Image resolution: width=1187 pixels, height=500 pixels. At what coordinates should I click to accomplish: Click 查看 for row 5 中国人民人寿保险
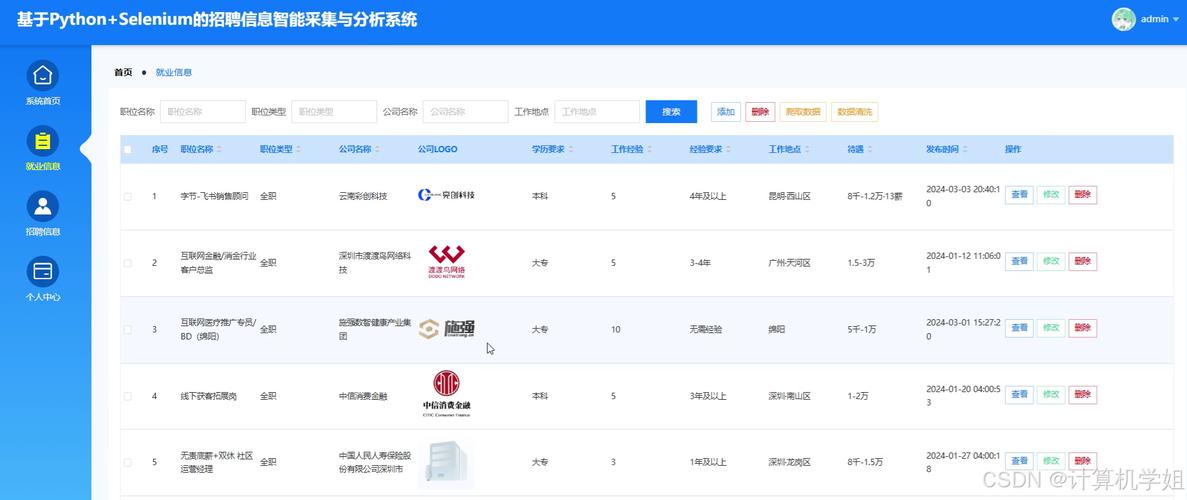[x=1019, y=461]
